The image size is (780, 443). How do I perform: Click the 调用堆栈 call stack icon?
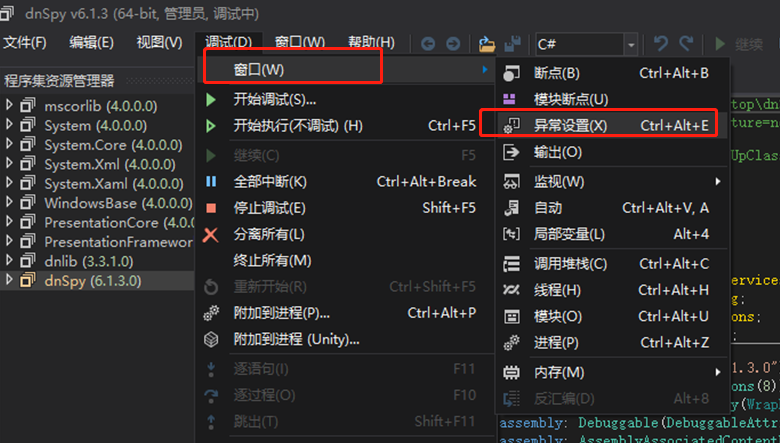pos(511,264)
